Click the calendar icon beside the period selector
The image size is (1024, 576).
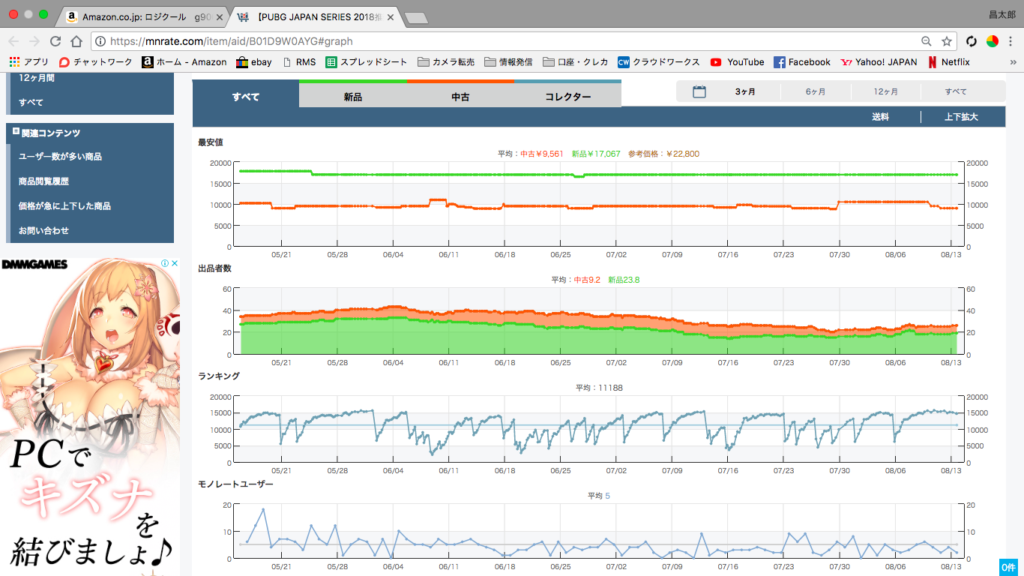699,91
